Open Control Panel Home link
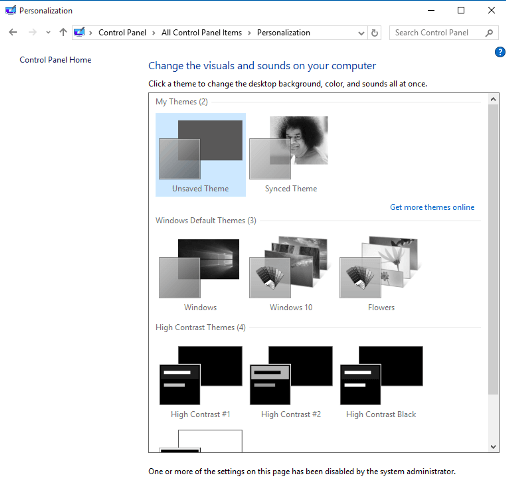Screen dimensions: 506x480 tap(55, 60)
